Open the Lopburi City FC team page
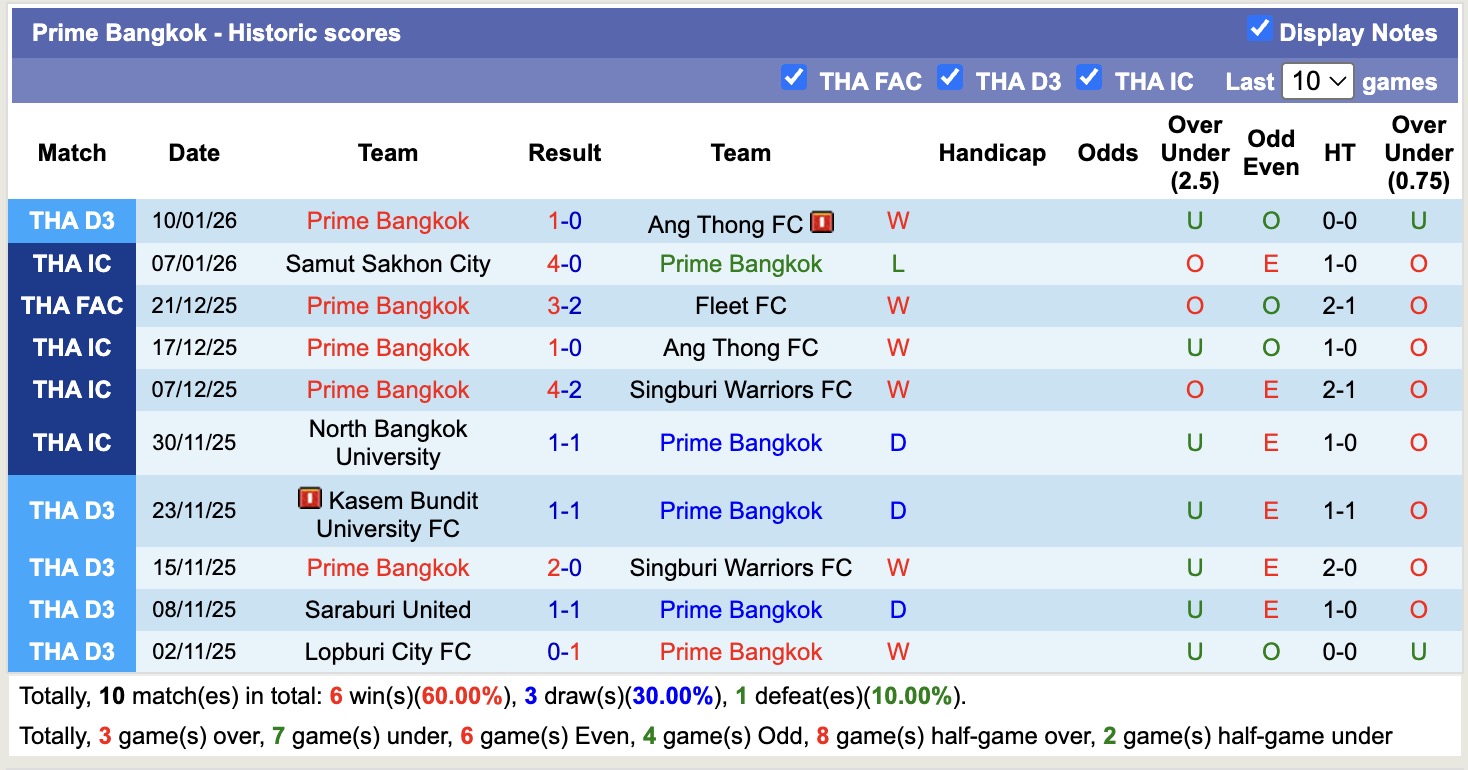The width and height of the screenshot is (1468, 770). pyautogui.click(x=388, y=651)
